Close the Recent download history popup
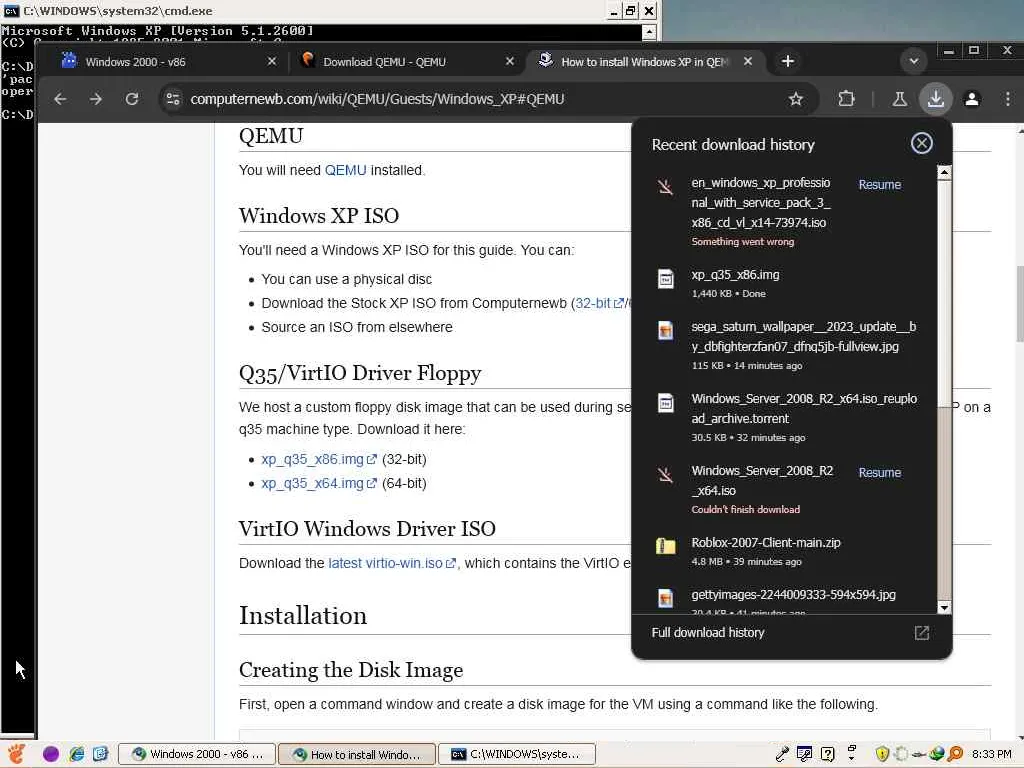Image resolution: width=1024 pixels, height=768 pixels. click(x=921, y=144)
